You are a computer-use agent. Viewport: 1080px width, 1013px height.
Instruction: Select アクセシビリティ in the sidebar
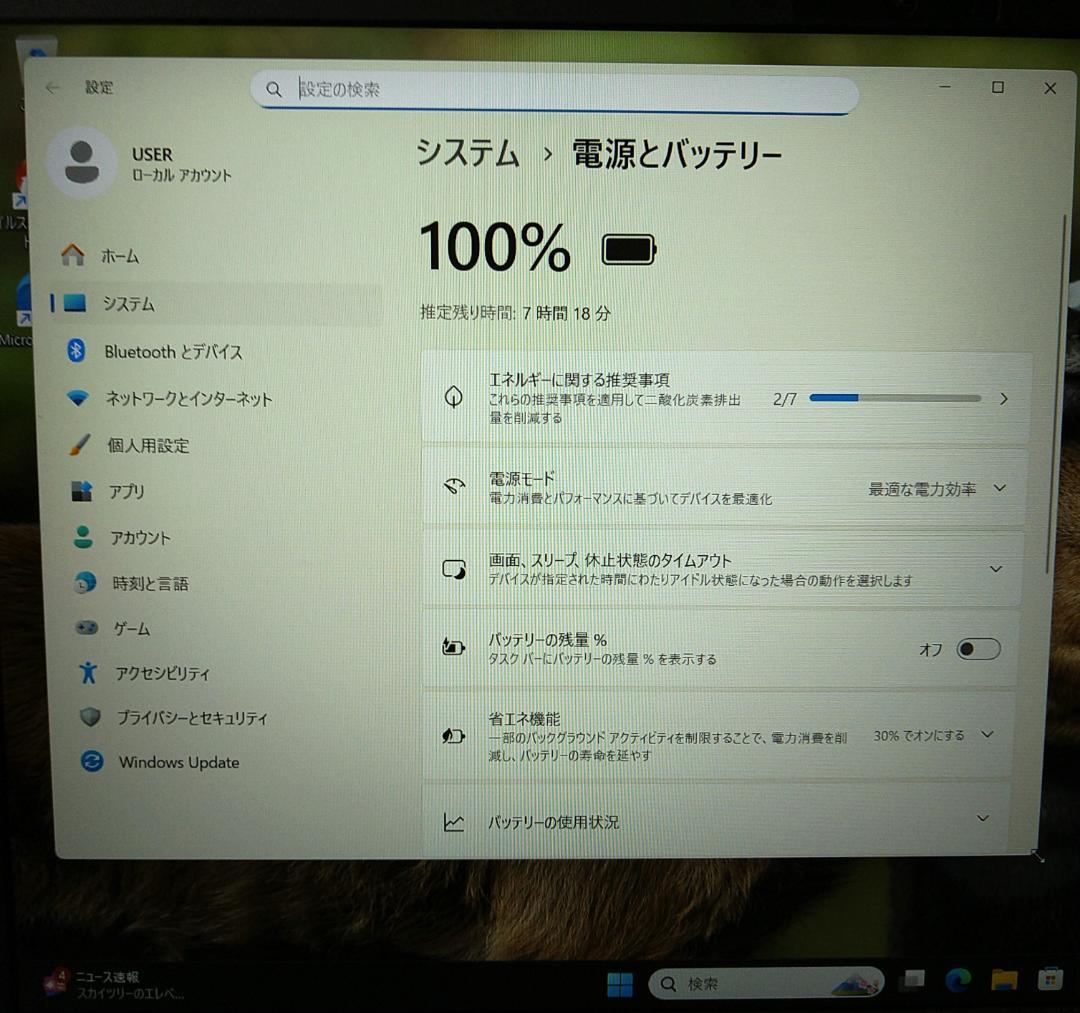[160, 673]
